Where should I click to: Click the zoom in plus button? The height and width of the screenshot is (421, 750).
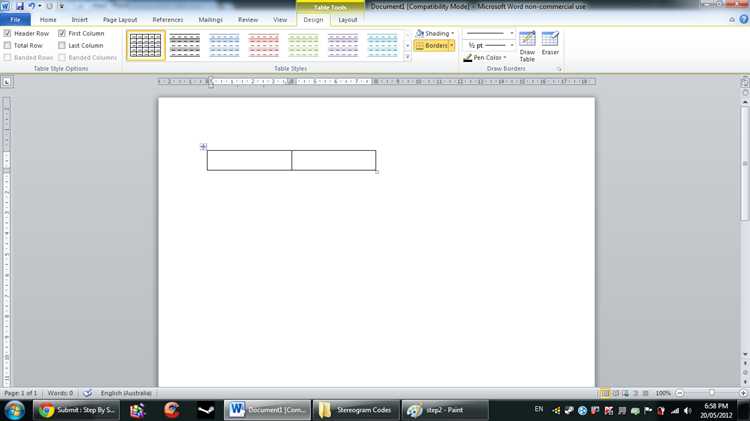click(x=743, y=393)
